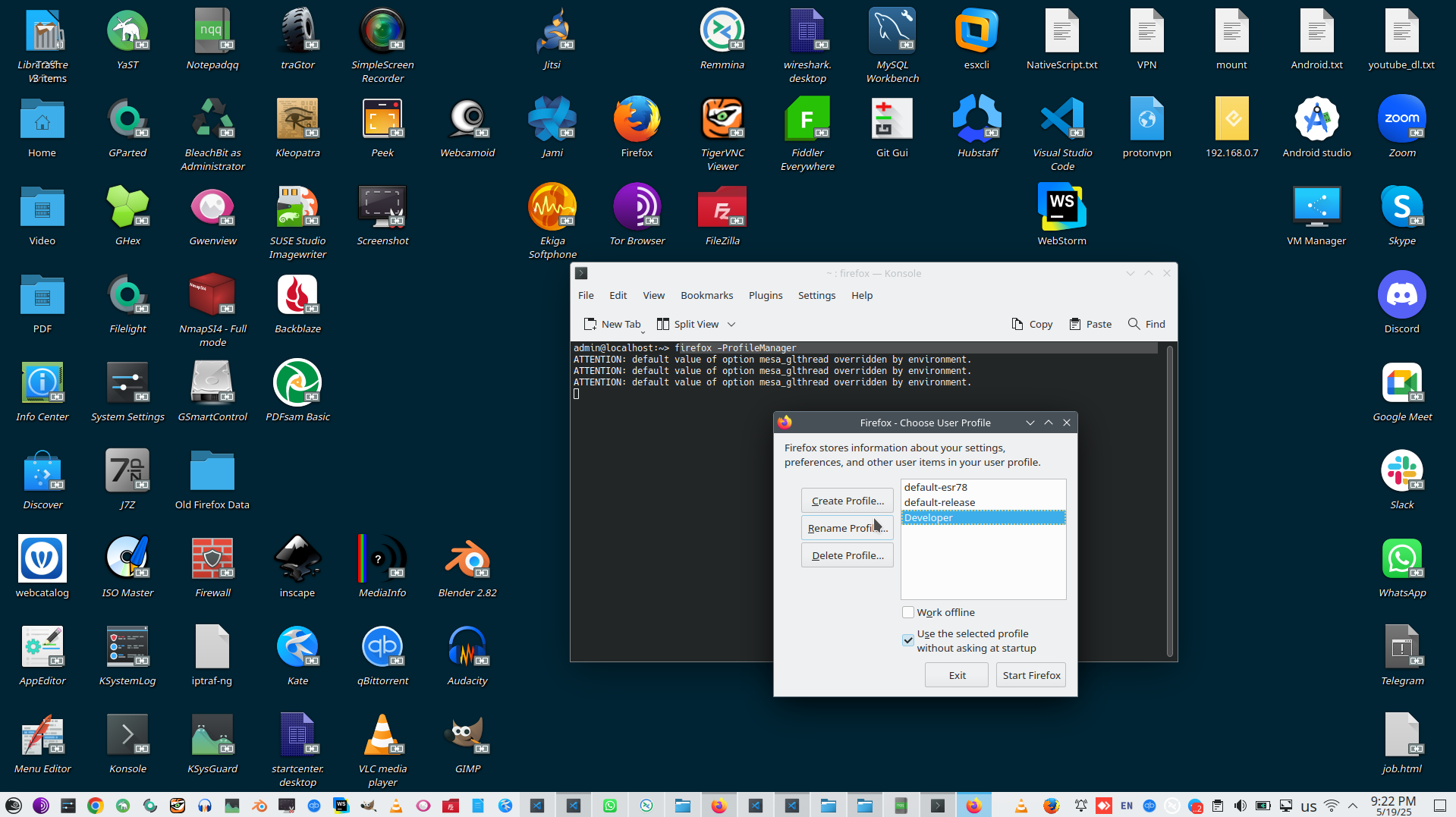Viewport: 1456px width, 817px height.
Task: Open the File menu in Konsole
Action: point(586,296)
